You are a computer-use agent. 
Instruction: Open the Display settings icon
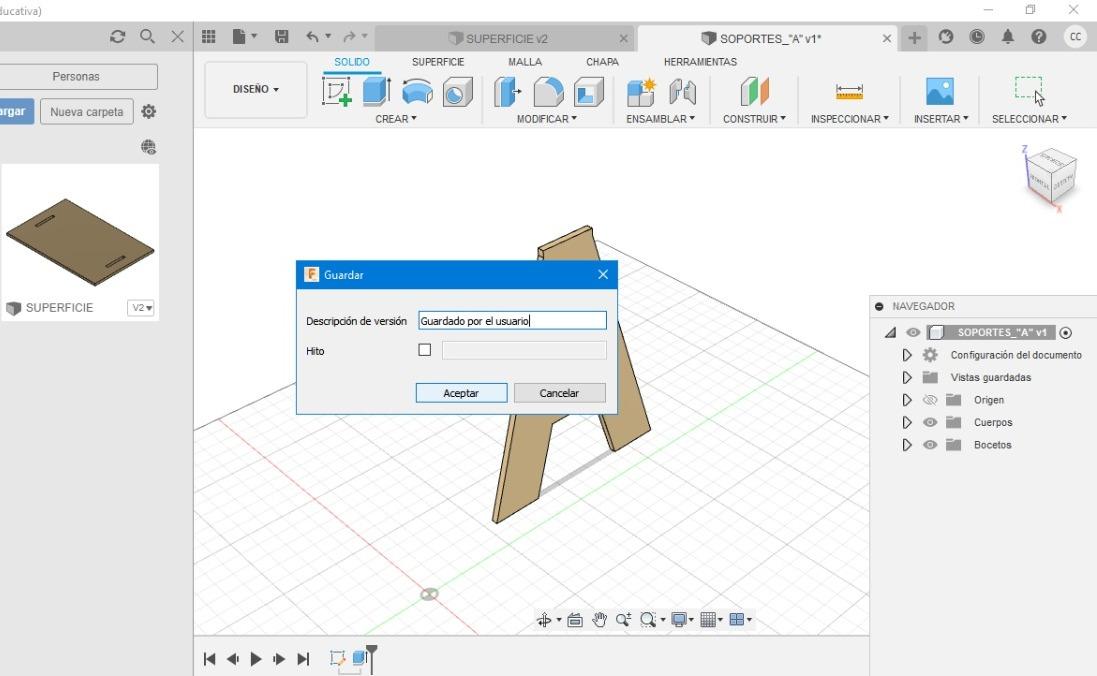pyautogui.click(x=679, y=619)
